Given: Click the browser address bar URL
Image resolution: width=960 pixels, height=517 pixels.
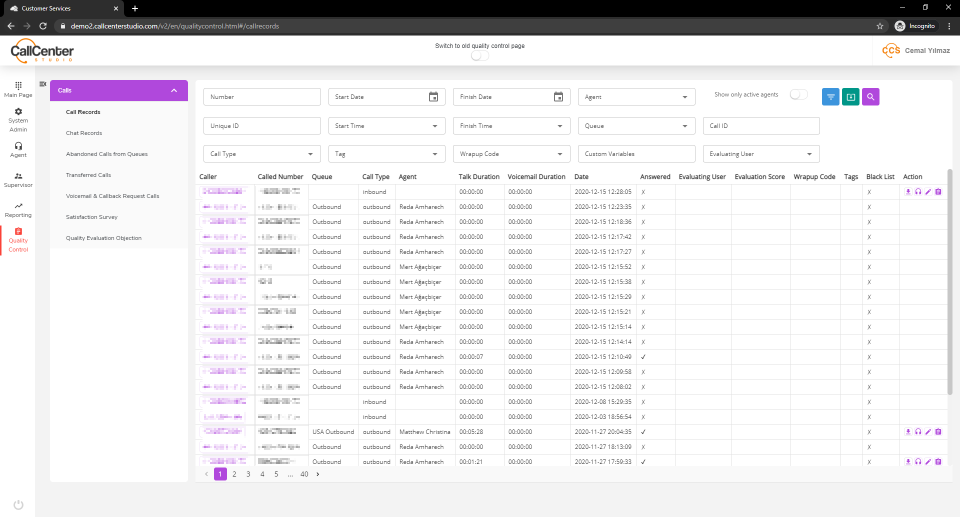Looking at the screenshot, I should (174, 26).
